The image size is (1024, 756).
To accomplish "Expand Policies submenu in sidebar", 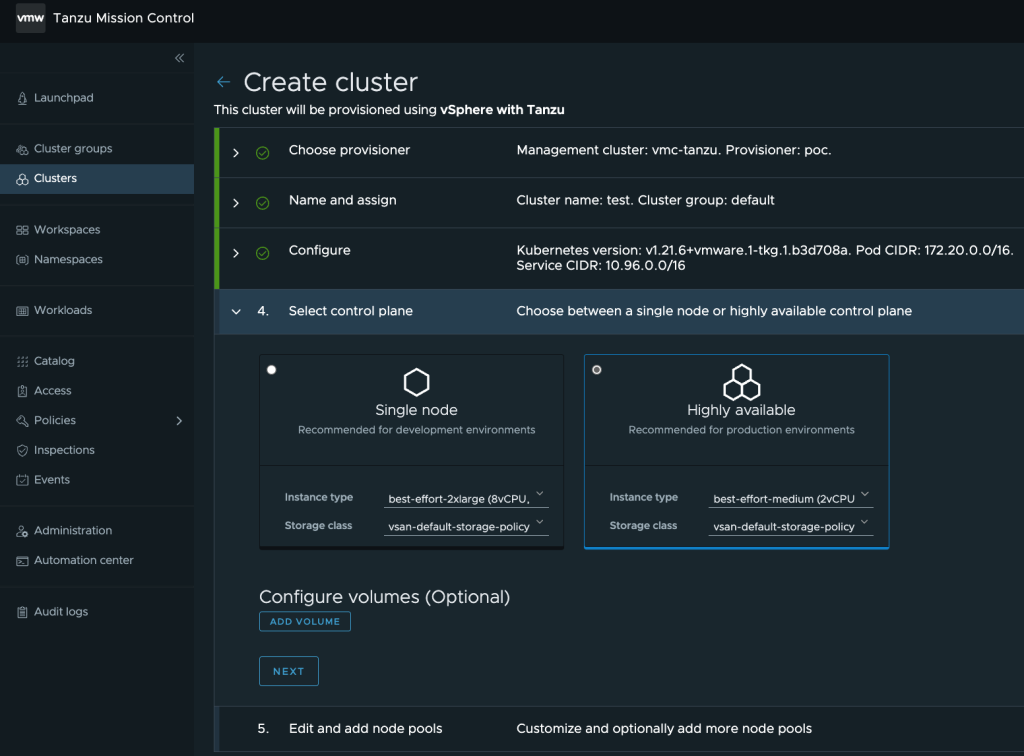I will [x=179, y=421].
